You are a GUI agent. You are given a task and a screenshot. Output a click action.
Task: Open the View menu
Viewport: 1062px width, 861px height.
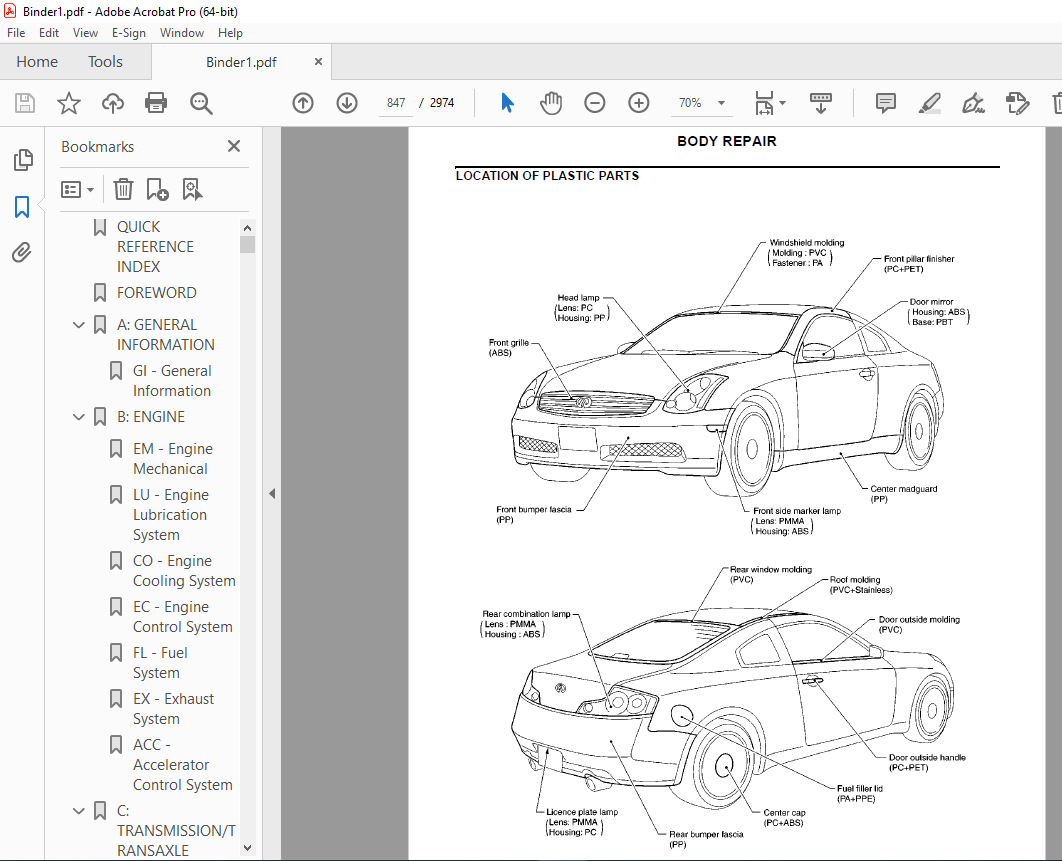coord(85,33)
